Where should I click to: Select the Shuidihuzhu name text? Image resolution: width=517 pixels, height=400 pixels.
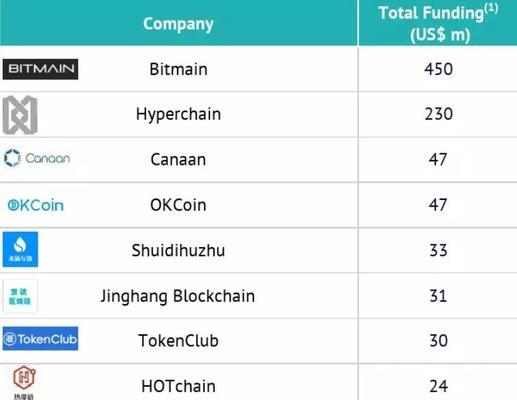178,250
